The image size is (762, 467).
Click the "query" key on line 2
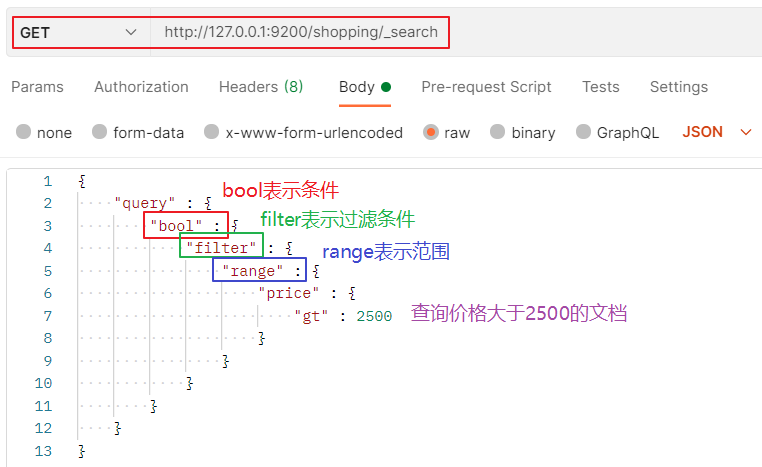144,203
